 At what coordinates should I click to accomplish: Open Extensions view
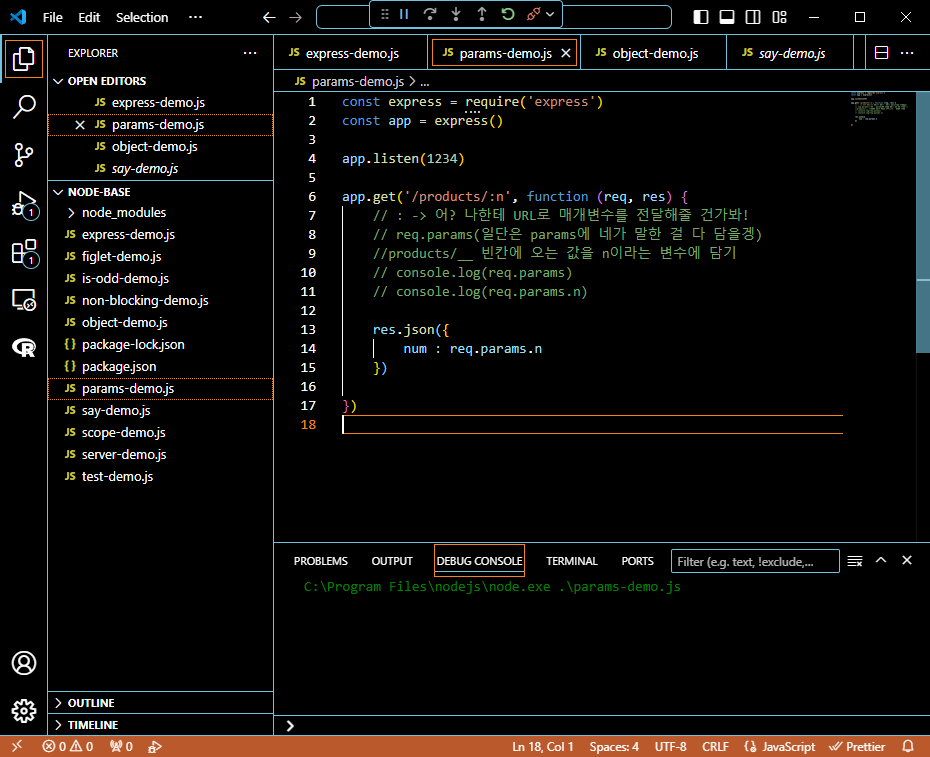click(x=24, y=252)
